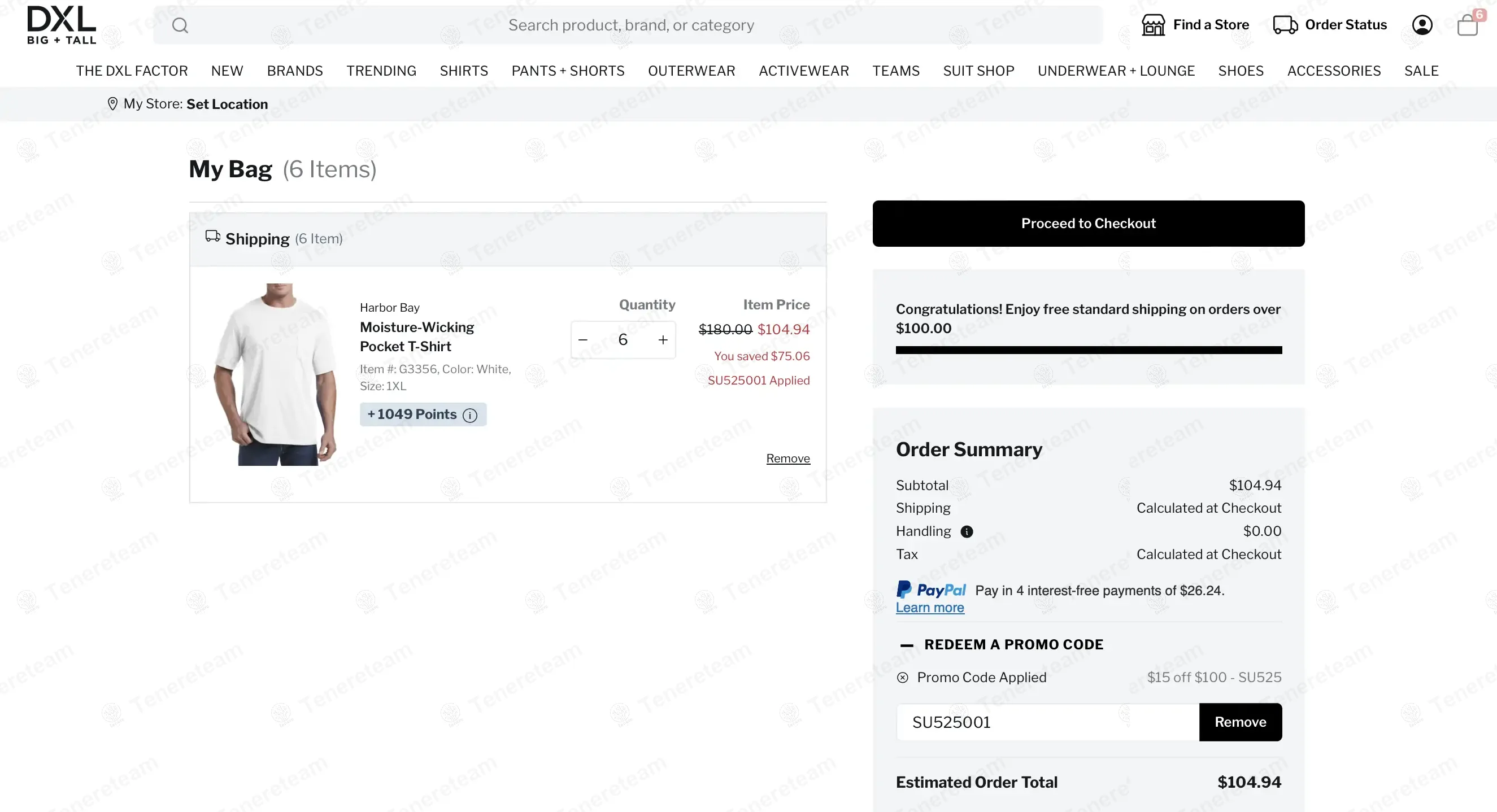This screenshot has width=1497, height=812.
Task: Click the X icon beside Promo Code Applied
Action: [x=903, y=678]
